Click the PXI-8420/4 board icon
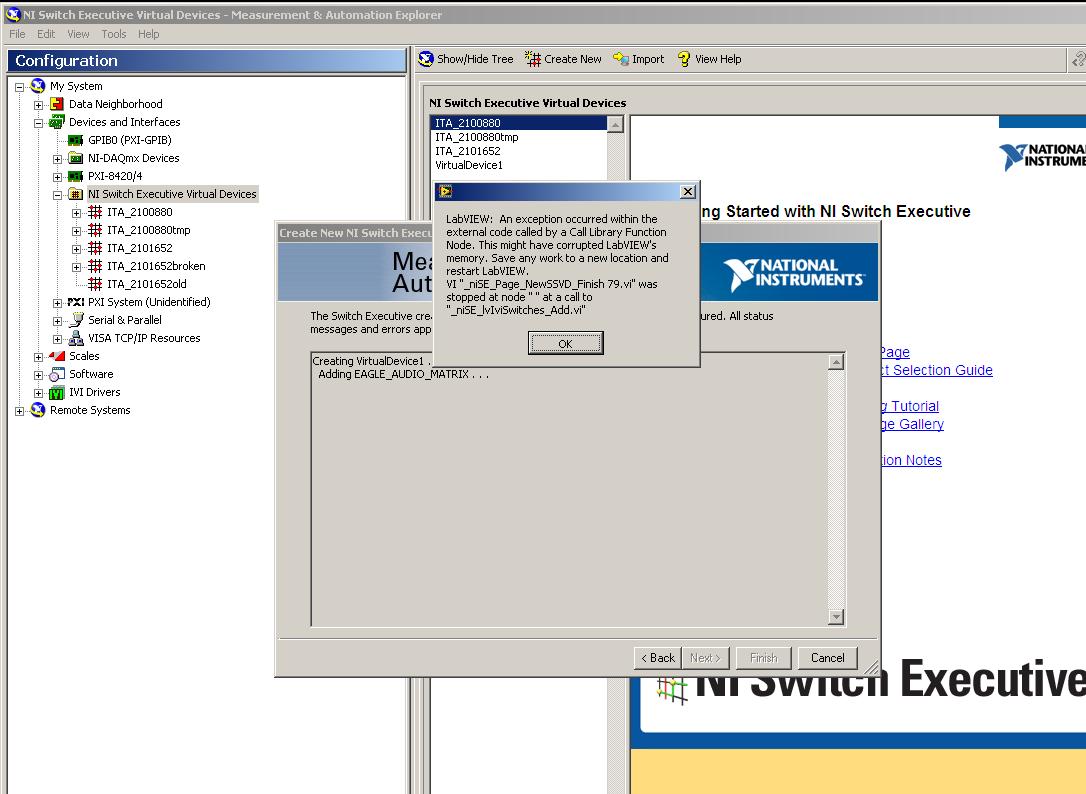The height and width of the screenshot is (794, 1086). pos(75,176)
